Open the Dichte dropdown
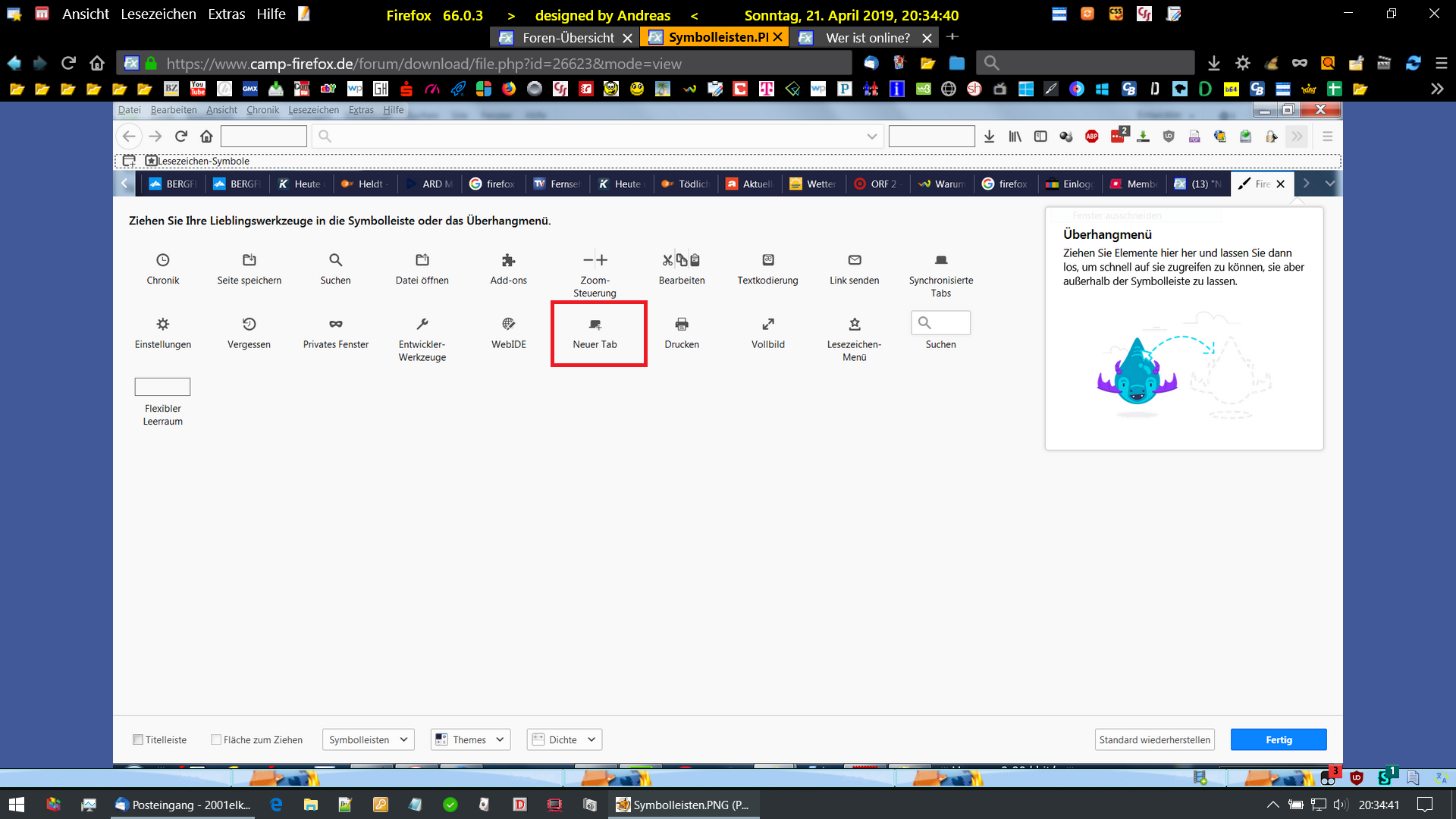 (564, 739)
